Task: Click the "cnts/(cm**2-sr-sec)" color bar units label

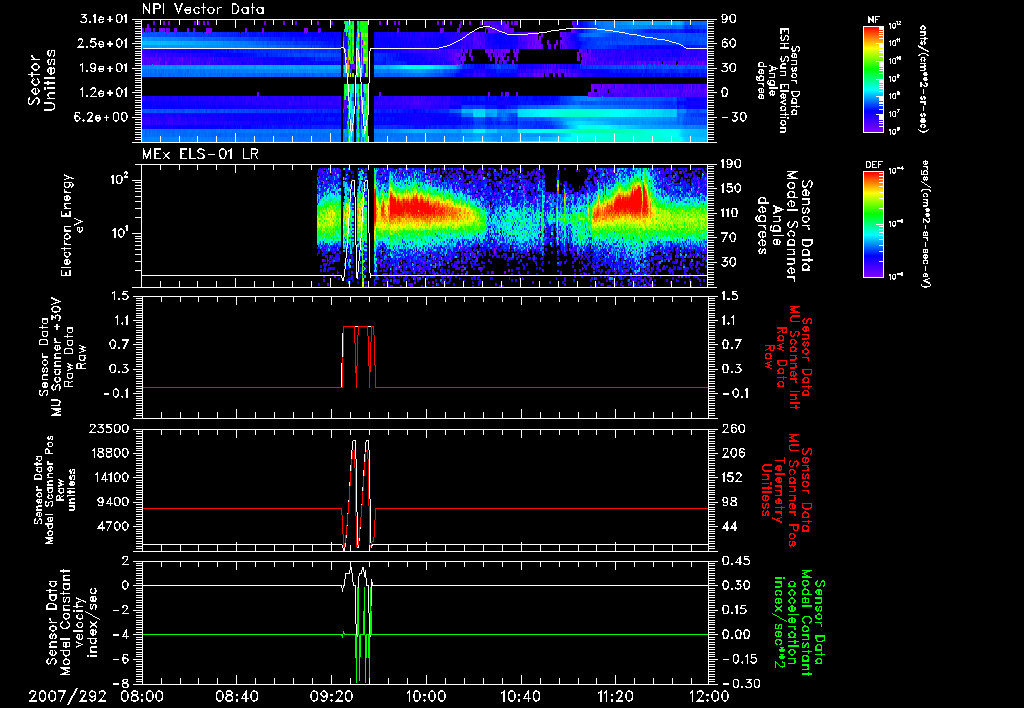Action: point(923,78)
